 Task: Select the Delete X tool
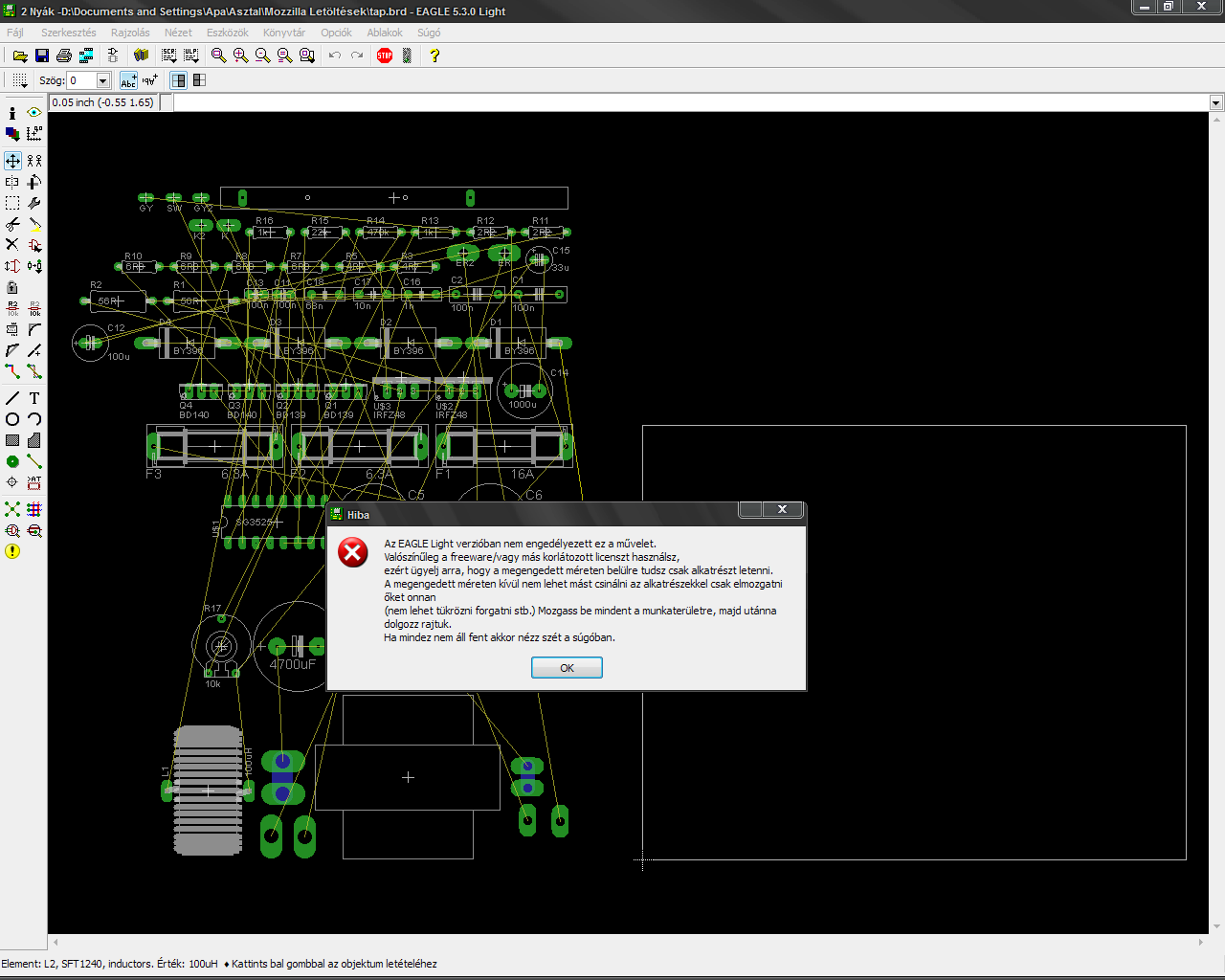(12, 245)
